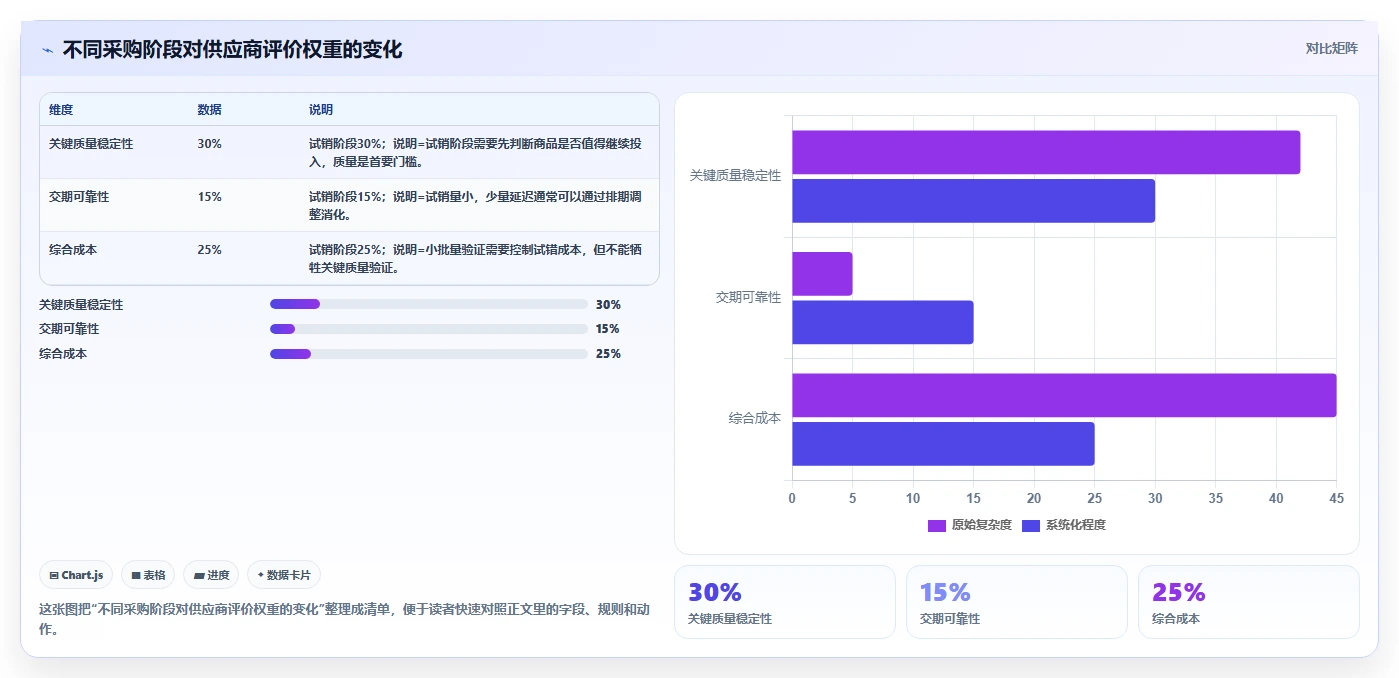Select the 进度 tag chip
This screenshot has height=678, width=1399.
[x=211, y=575]
